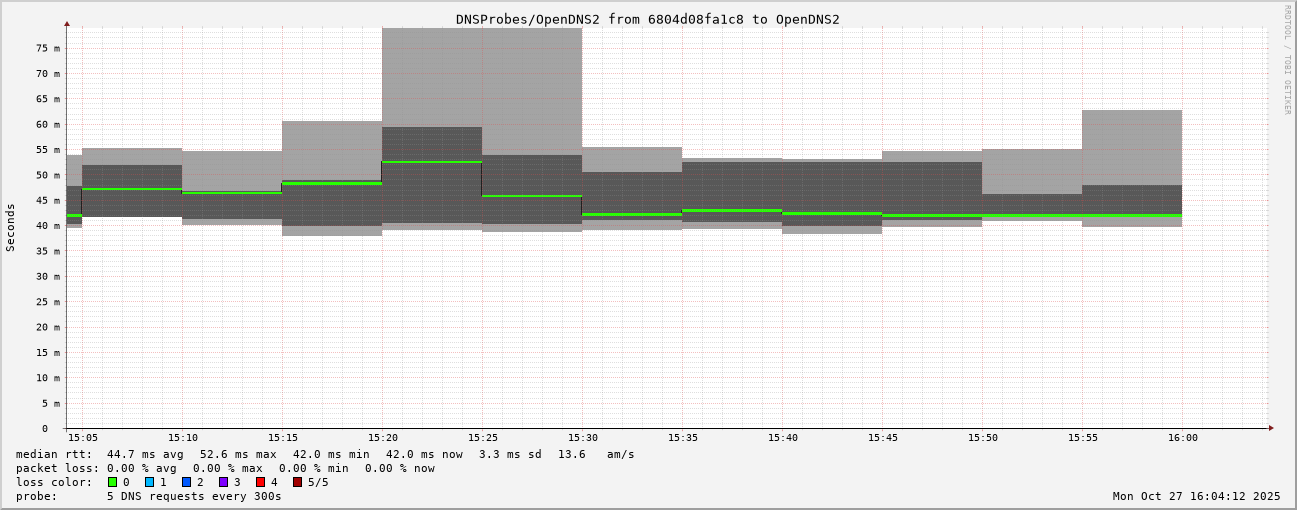Click the 15:05 time axis label
Viewport: 1297px width, 510px height.
[x=83, y=438]
